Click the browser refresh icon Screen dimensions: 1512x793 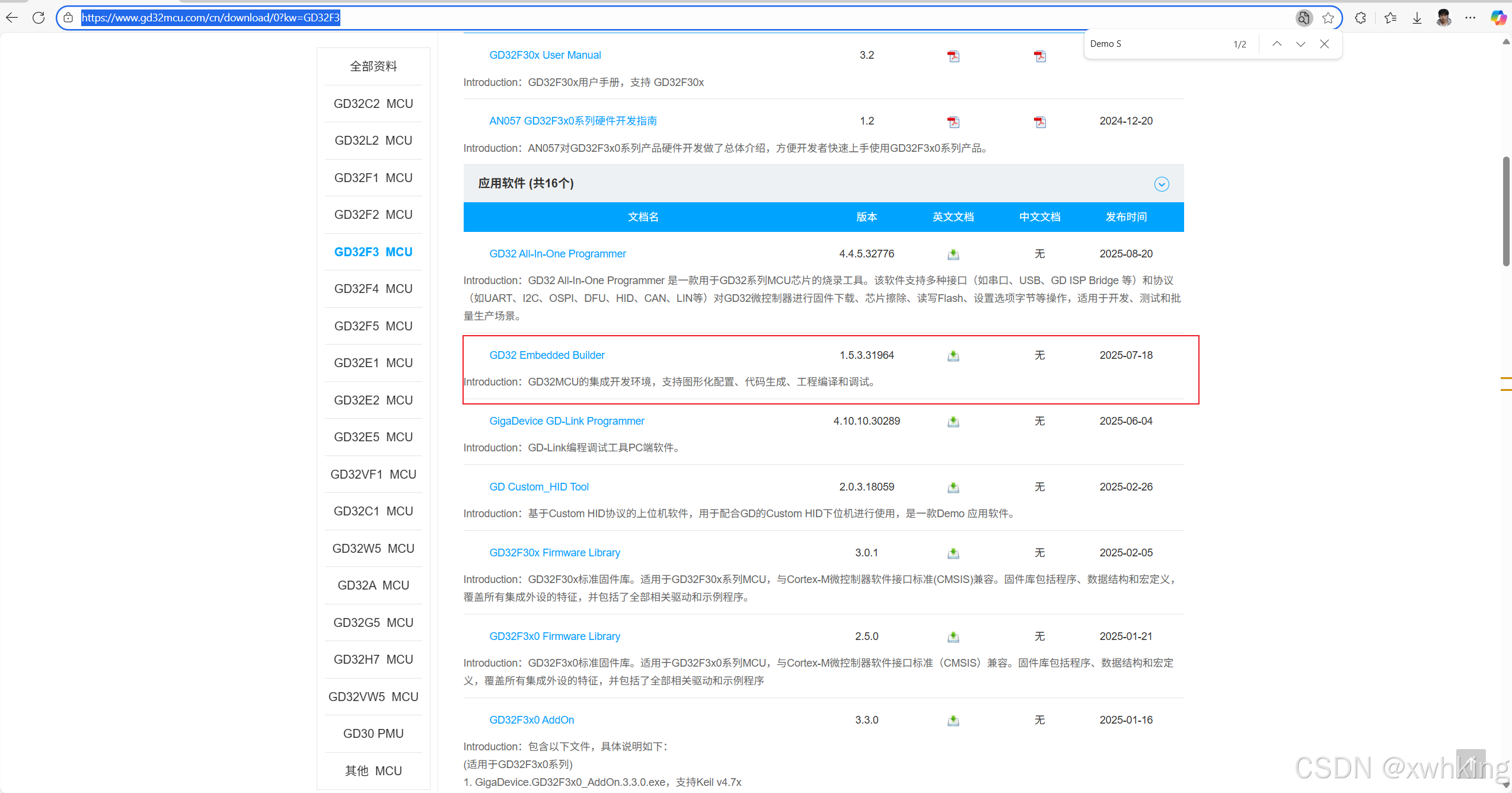coord(39,18)
